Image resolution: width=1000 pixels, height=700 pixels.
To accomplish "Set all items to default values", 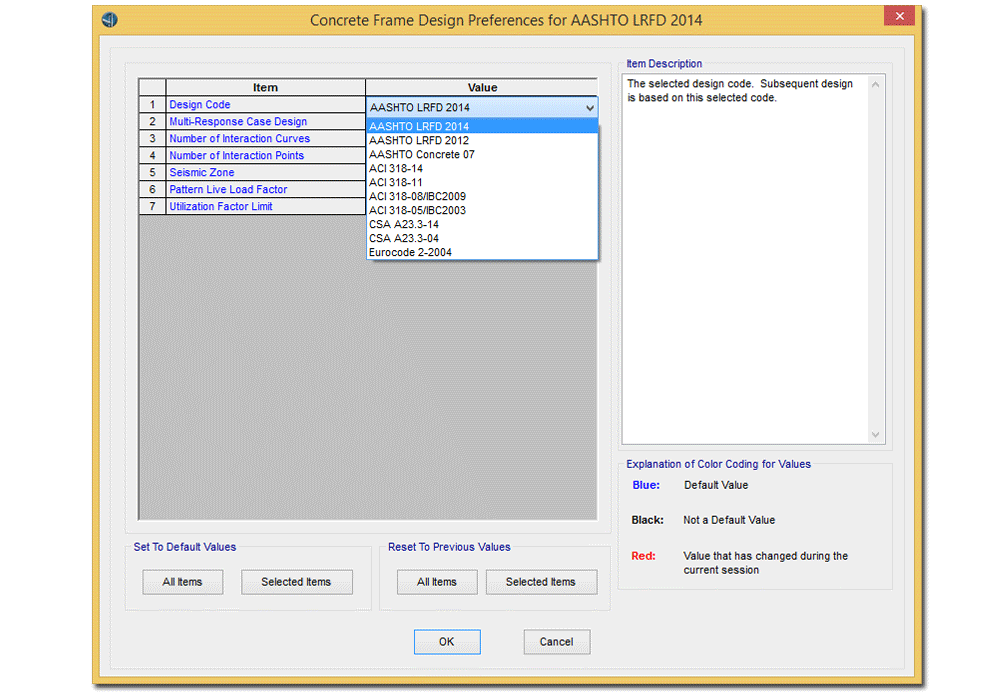I will (x=182, y=582).
